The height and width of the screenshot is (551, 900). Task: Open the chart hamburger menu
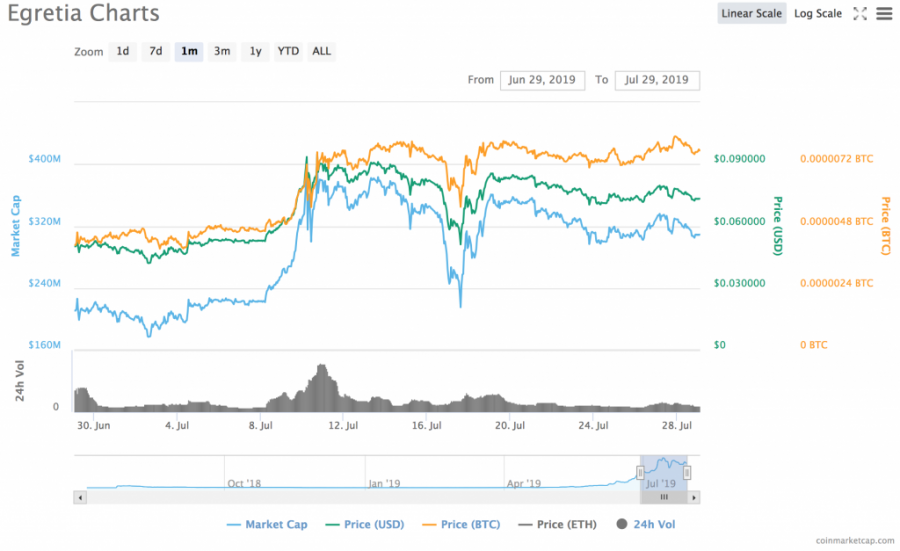[x=884, y=13]
